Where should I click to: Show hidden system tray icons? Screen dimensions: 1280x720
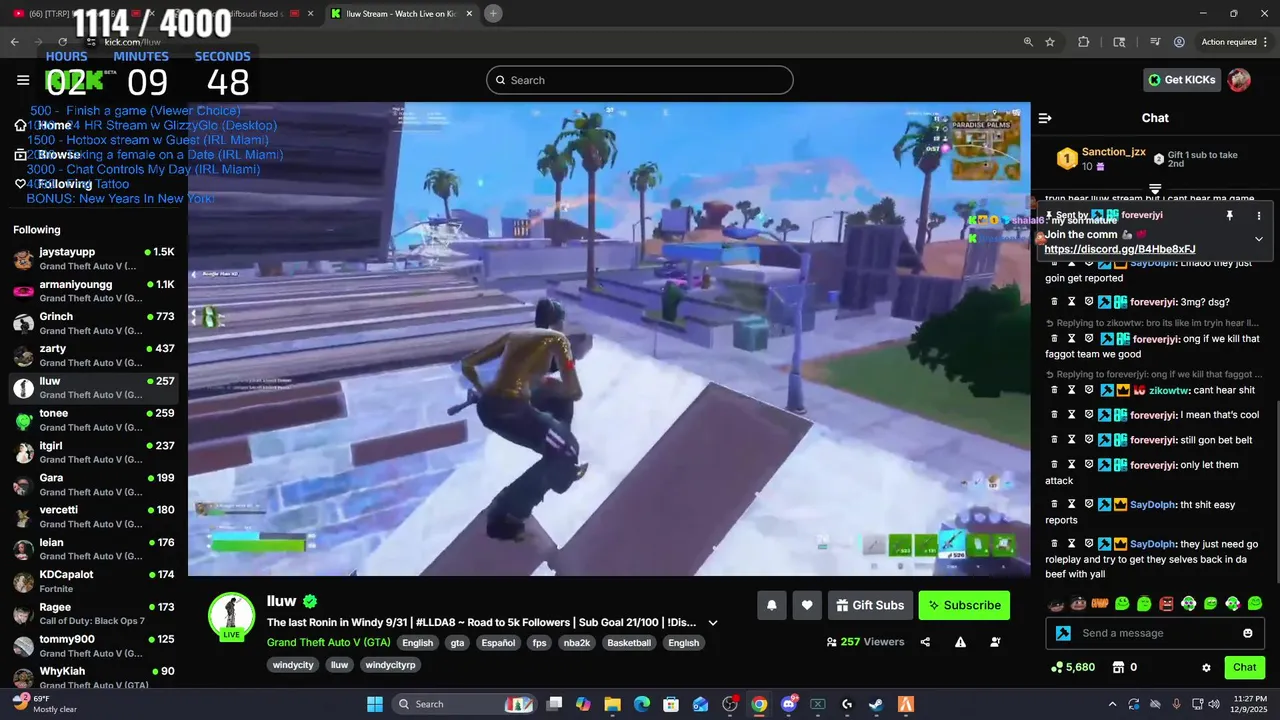coord(1112,704)
